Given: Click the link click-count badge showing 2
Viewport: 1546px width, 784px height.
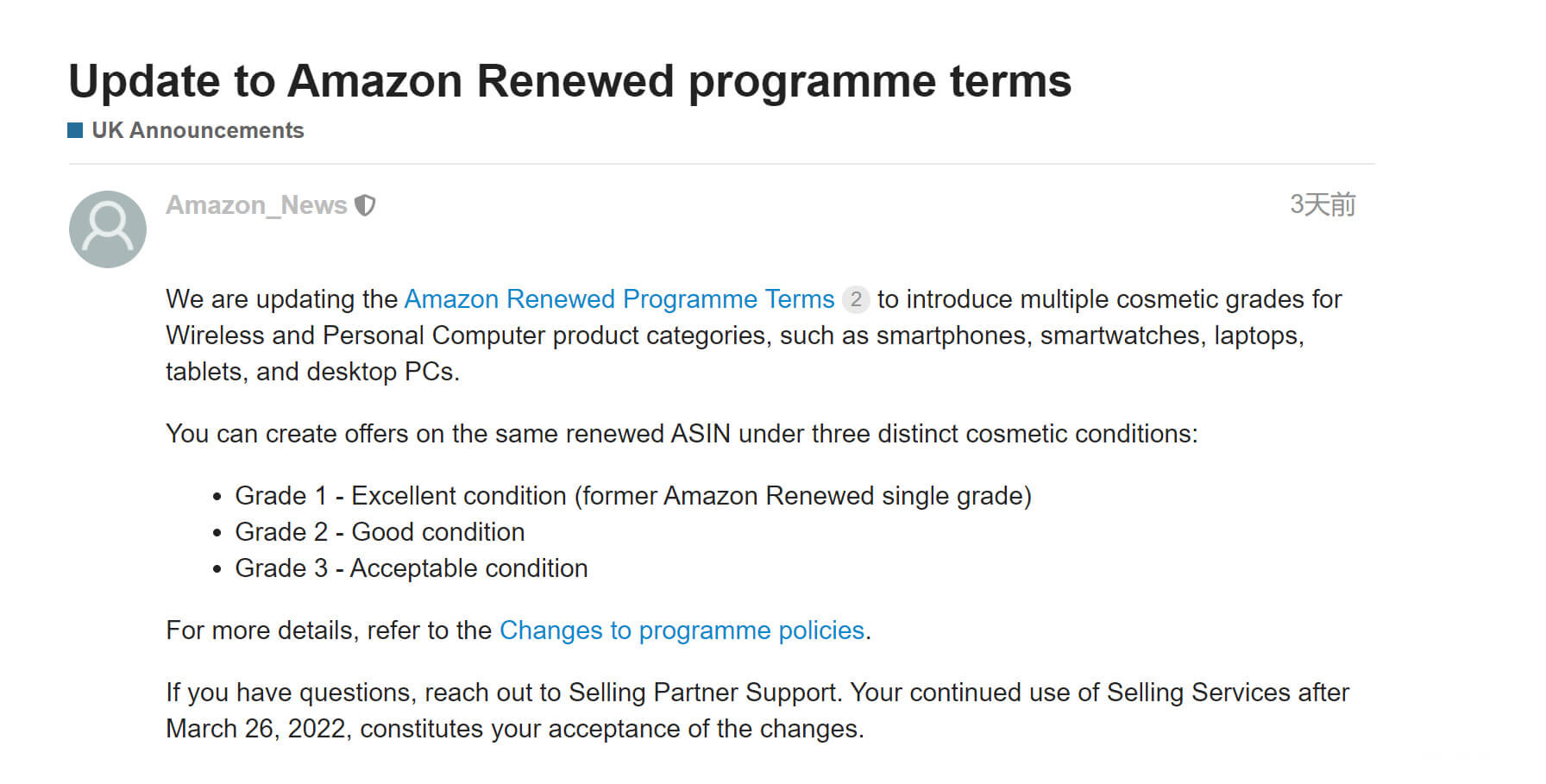Looking at the screenshot, I should [x=855, y=299].
